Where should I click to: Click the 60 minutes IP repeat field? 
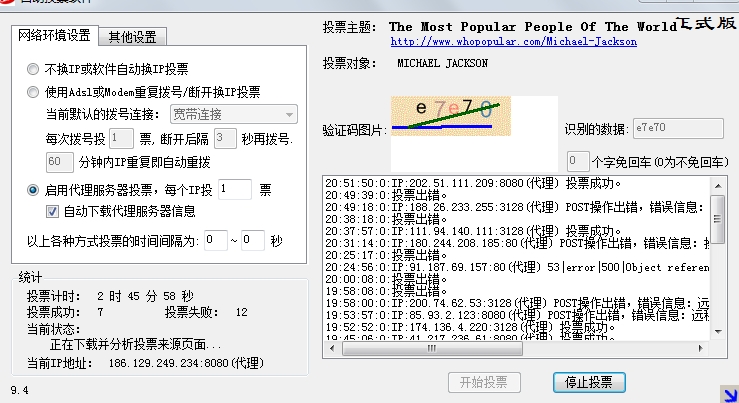click(59, 162)
